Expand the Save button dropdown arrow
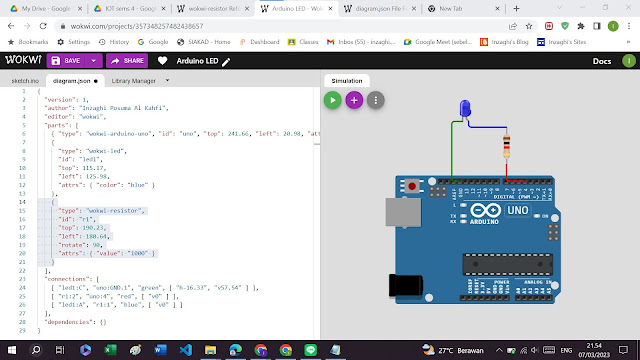640x360 pixels. 94,61
